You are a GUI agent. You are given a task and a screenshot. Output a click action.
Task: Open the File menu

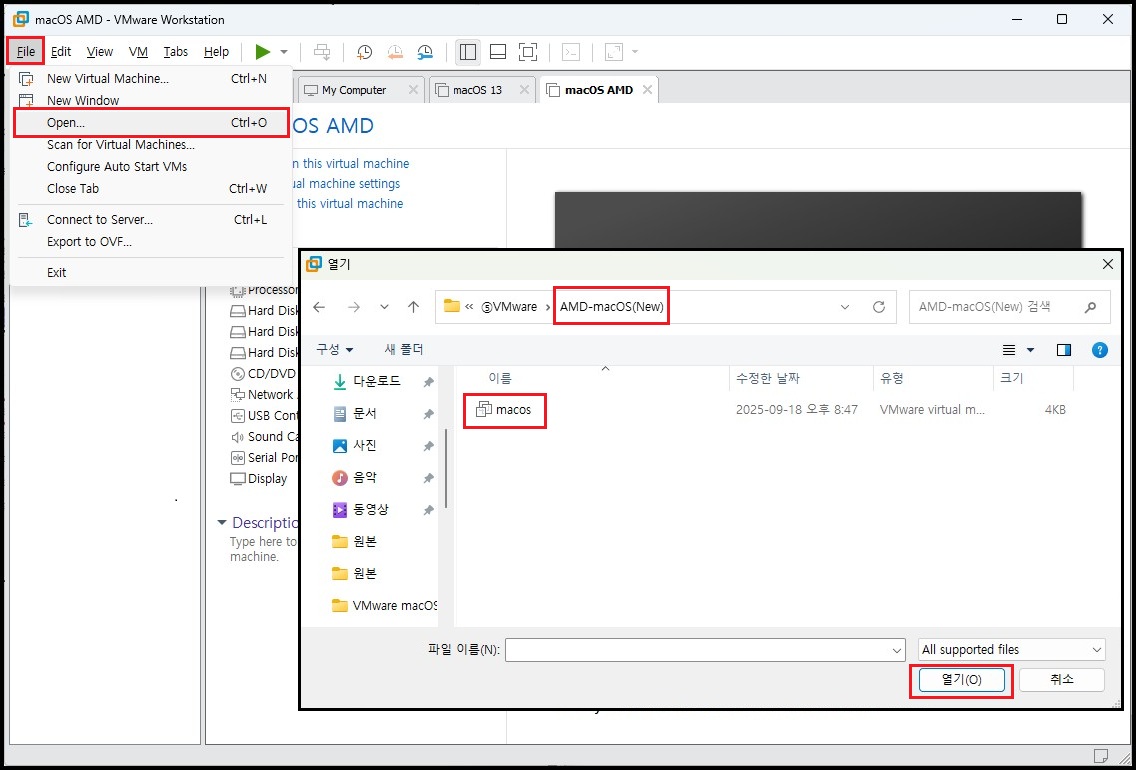click(x=25, y=51)
